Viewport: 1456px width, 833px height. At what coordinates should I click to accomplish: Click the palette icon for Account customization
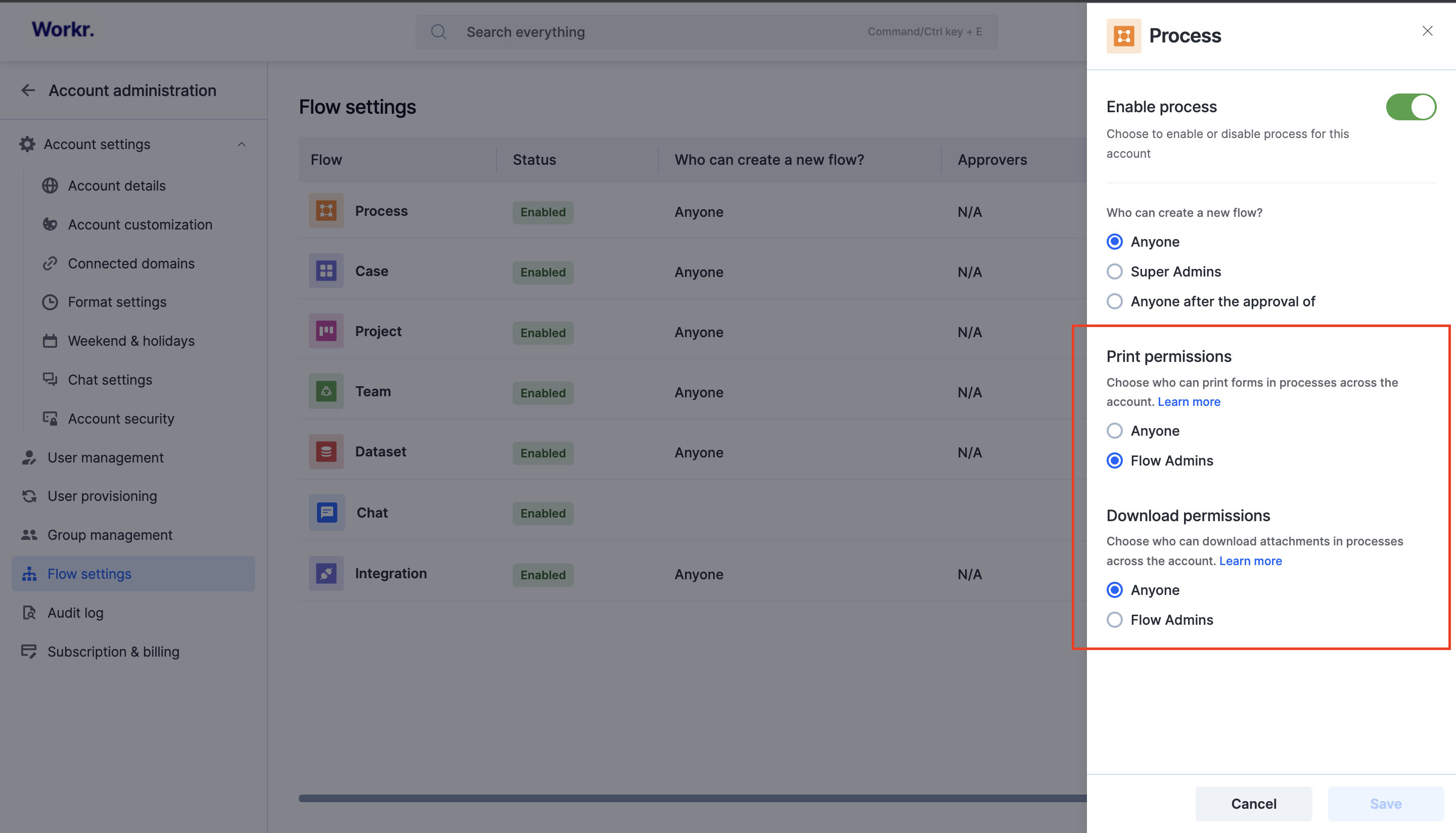tap(51, 224)
